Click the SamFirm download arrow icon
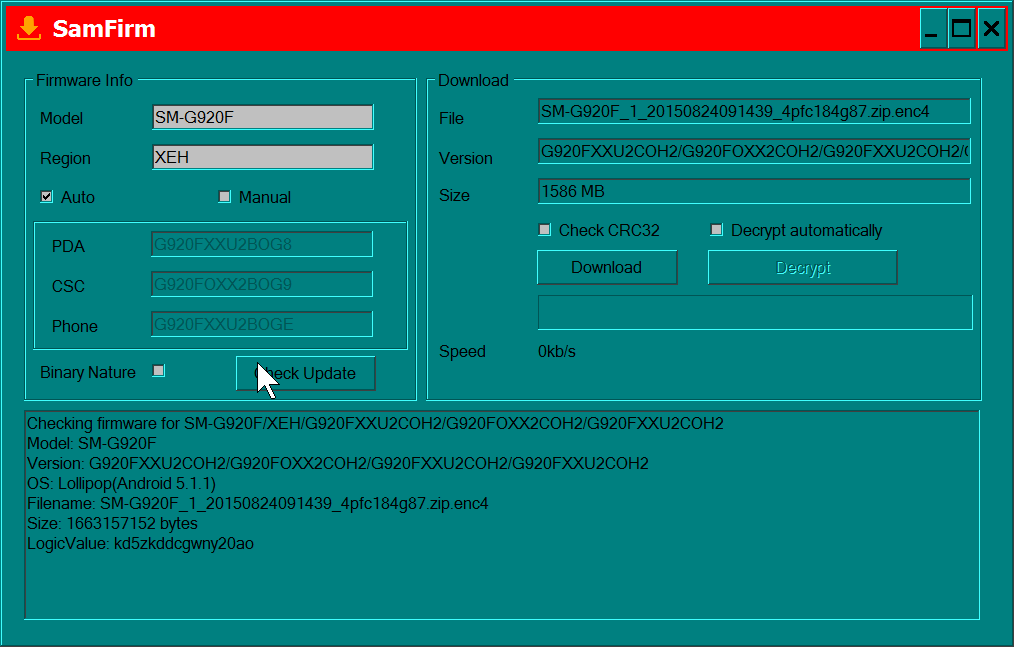 [28, 28]
